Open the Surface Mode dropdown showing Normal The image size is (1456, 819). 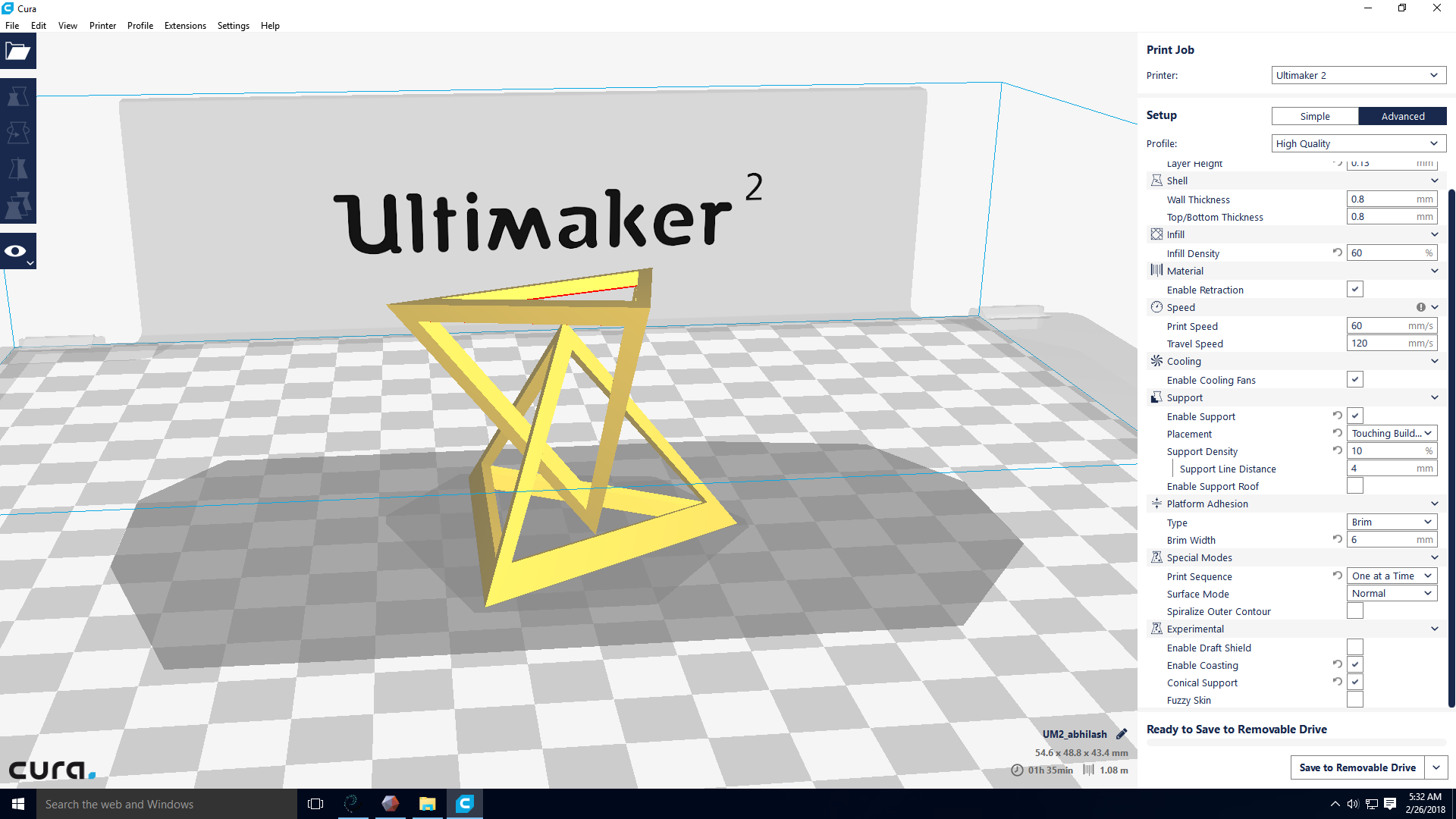point(1392,593)
